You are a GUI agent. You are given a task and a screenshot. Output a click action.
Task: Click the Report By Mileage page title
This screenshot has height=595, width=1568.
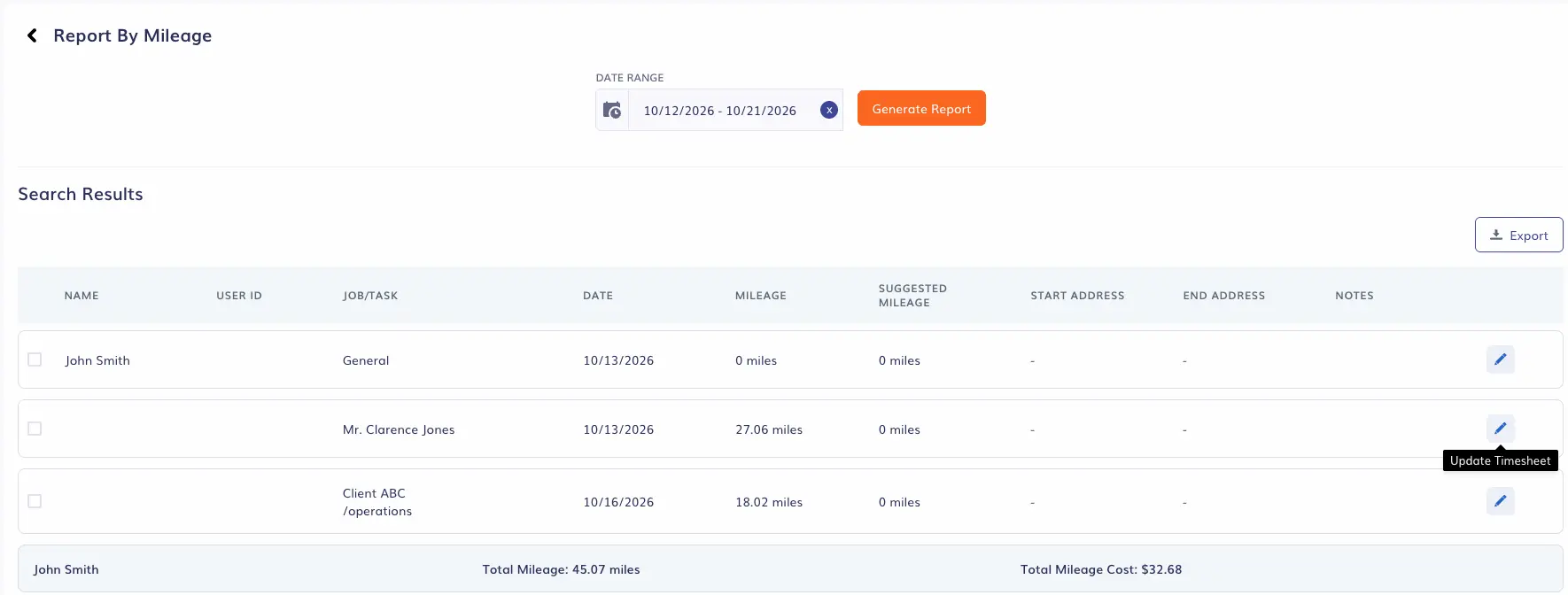click(133, 35)
